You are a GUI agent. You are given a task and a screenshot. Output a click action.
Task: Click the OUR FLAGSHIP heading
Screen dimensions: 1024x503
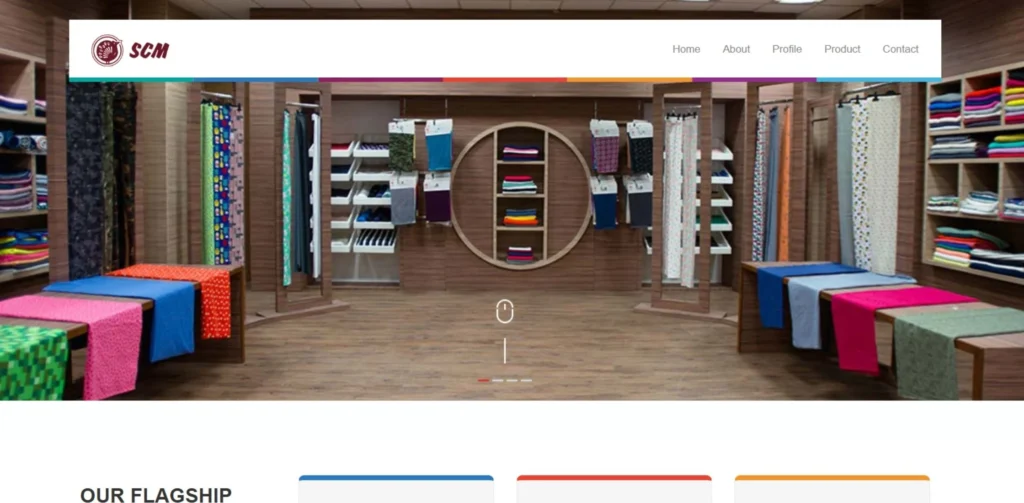[155, 495]
